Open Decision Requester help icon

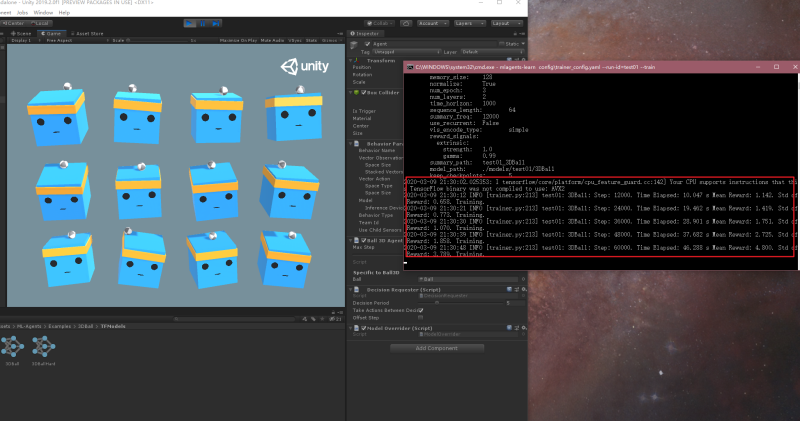click(x=509, y=289)
